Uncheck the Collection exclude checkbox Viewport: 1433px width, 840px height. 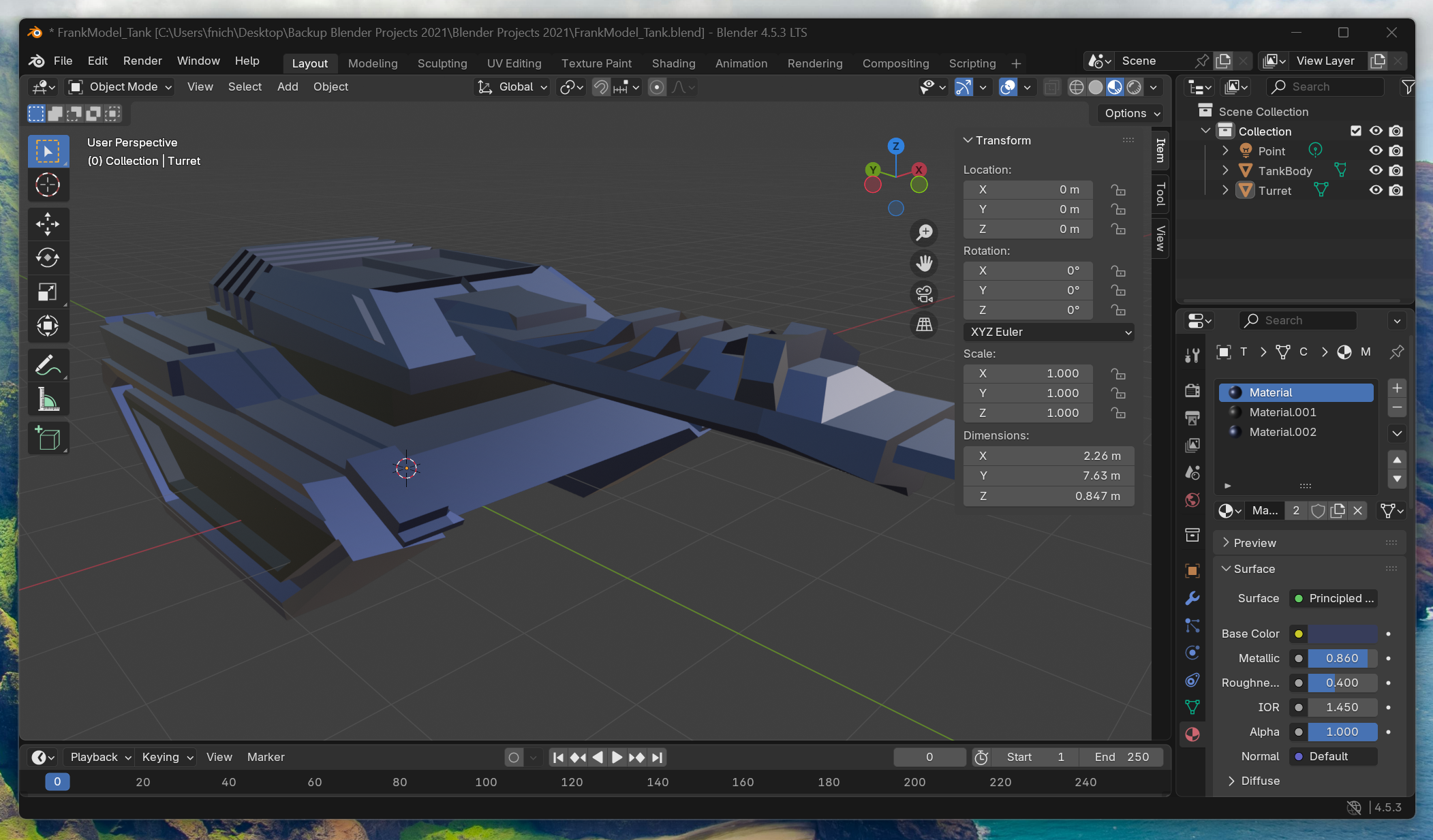click(1355, 131)
